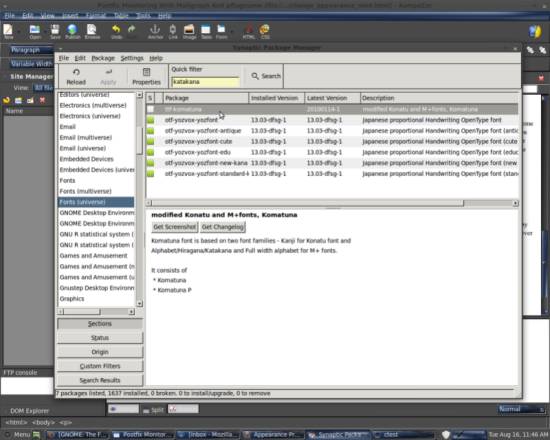Click the Get Screenshot button
The image size is (550, 440).
pyautogui.click(x=175, y=227)
